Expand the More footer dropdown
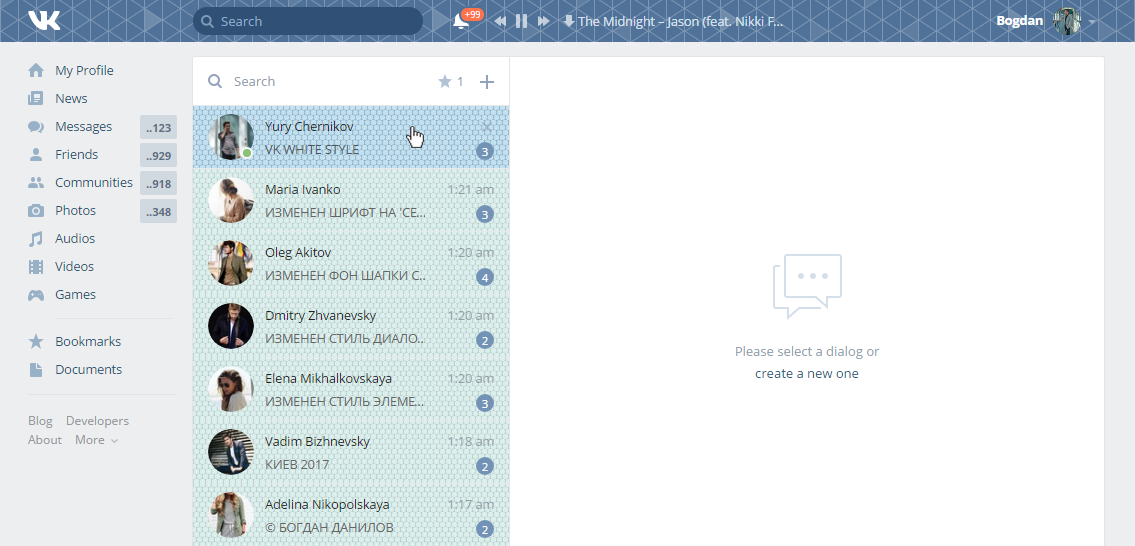Viewport: 1135px width, 546px height. pyautogui.click(x=96, y=440)
